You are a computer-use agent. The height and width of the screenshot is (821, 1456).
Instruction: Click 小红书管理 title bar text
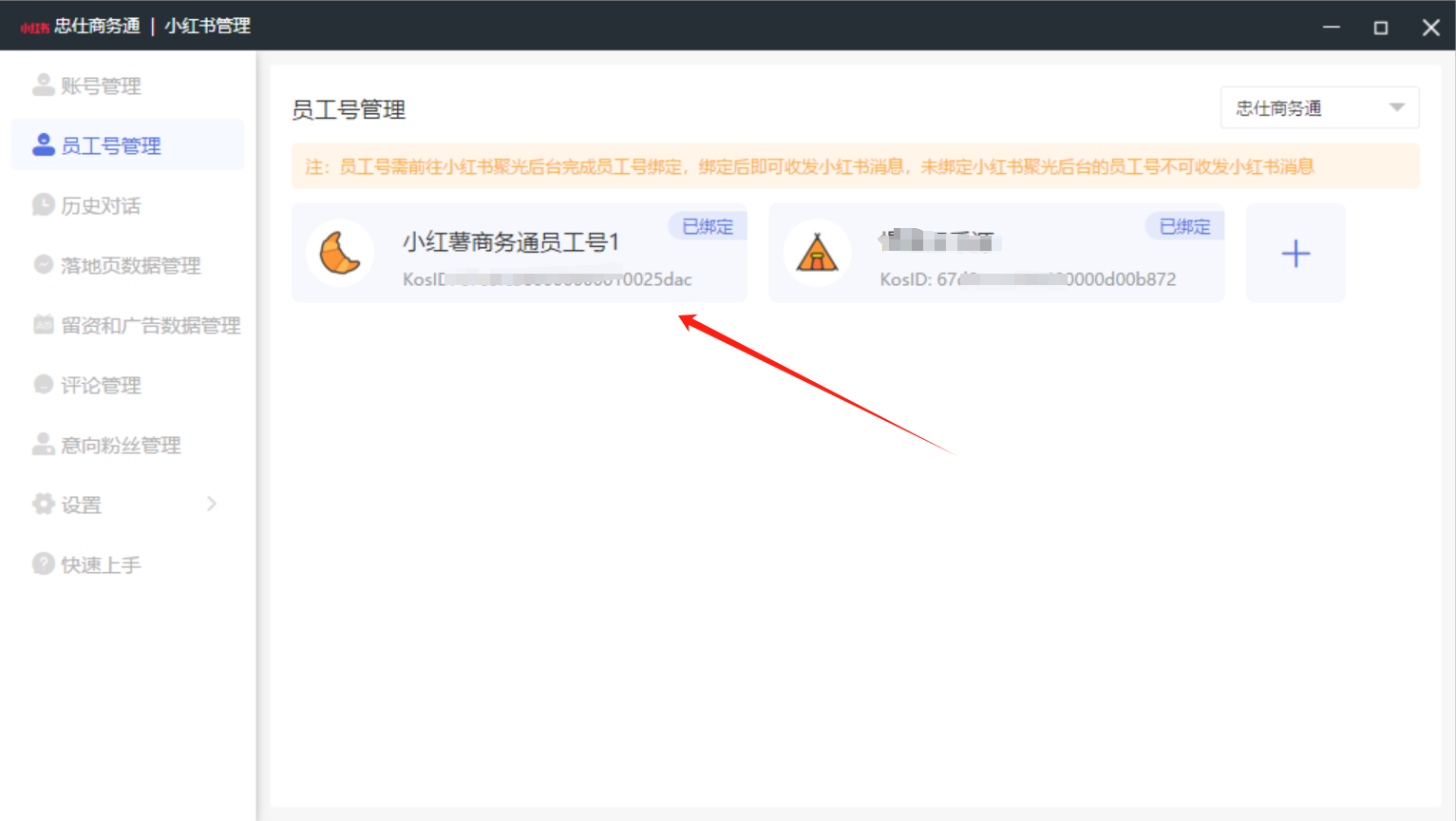207,26
